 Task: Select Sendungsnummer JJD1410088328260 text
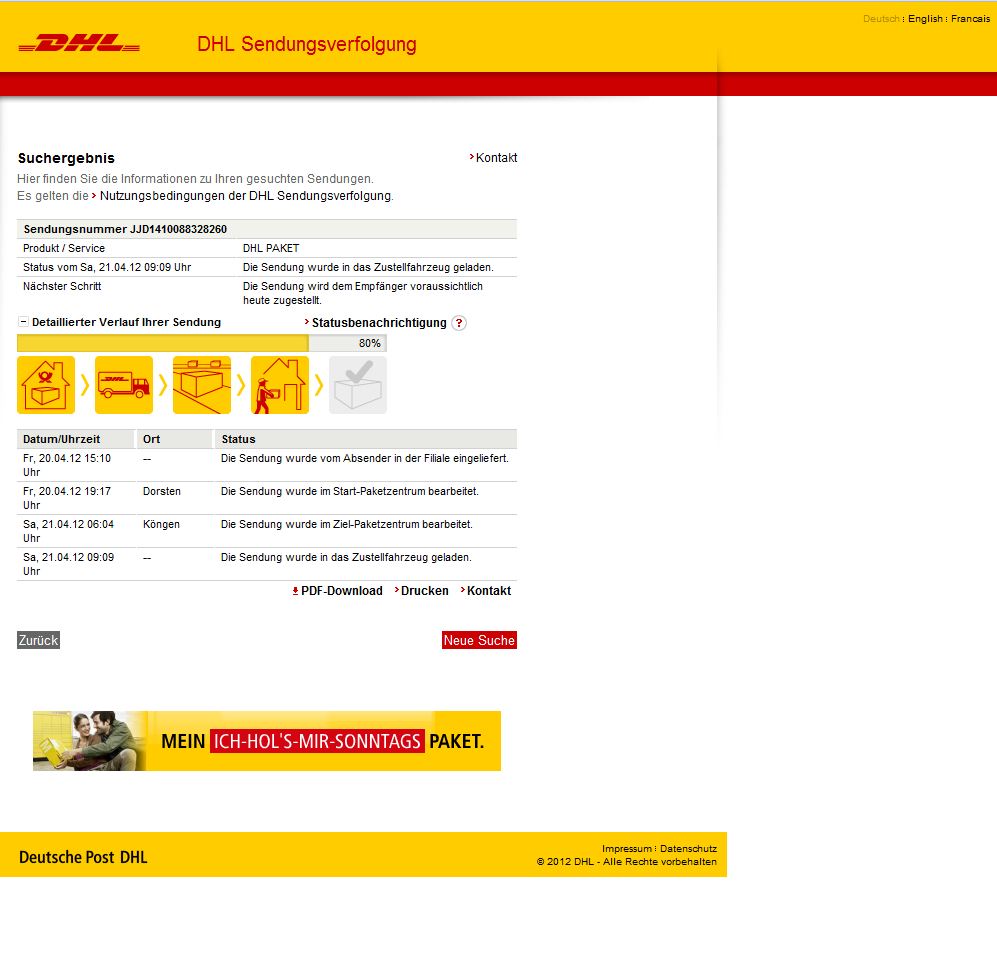click(125, 229)
